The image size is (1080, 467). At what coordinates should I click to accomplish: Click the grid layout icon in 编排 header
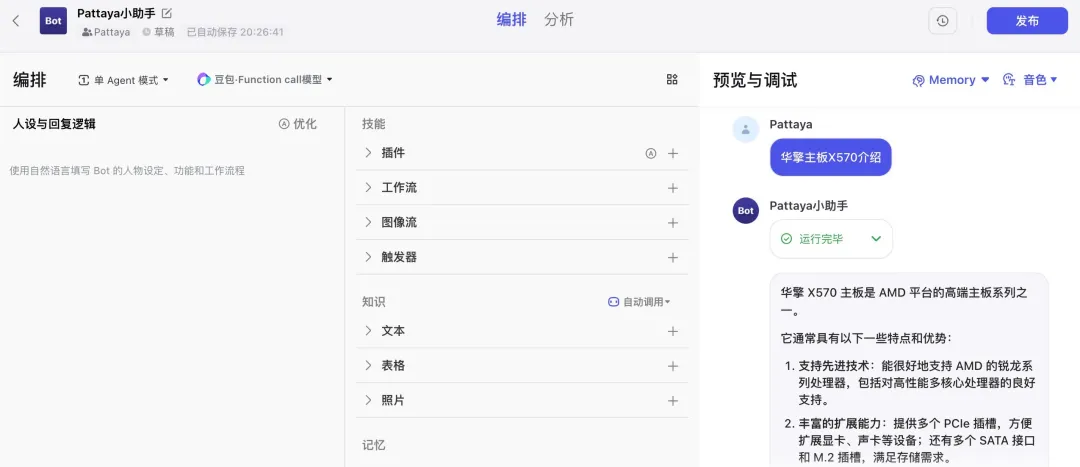click(x=672, y=80)
